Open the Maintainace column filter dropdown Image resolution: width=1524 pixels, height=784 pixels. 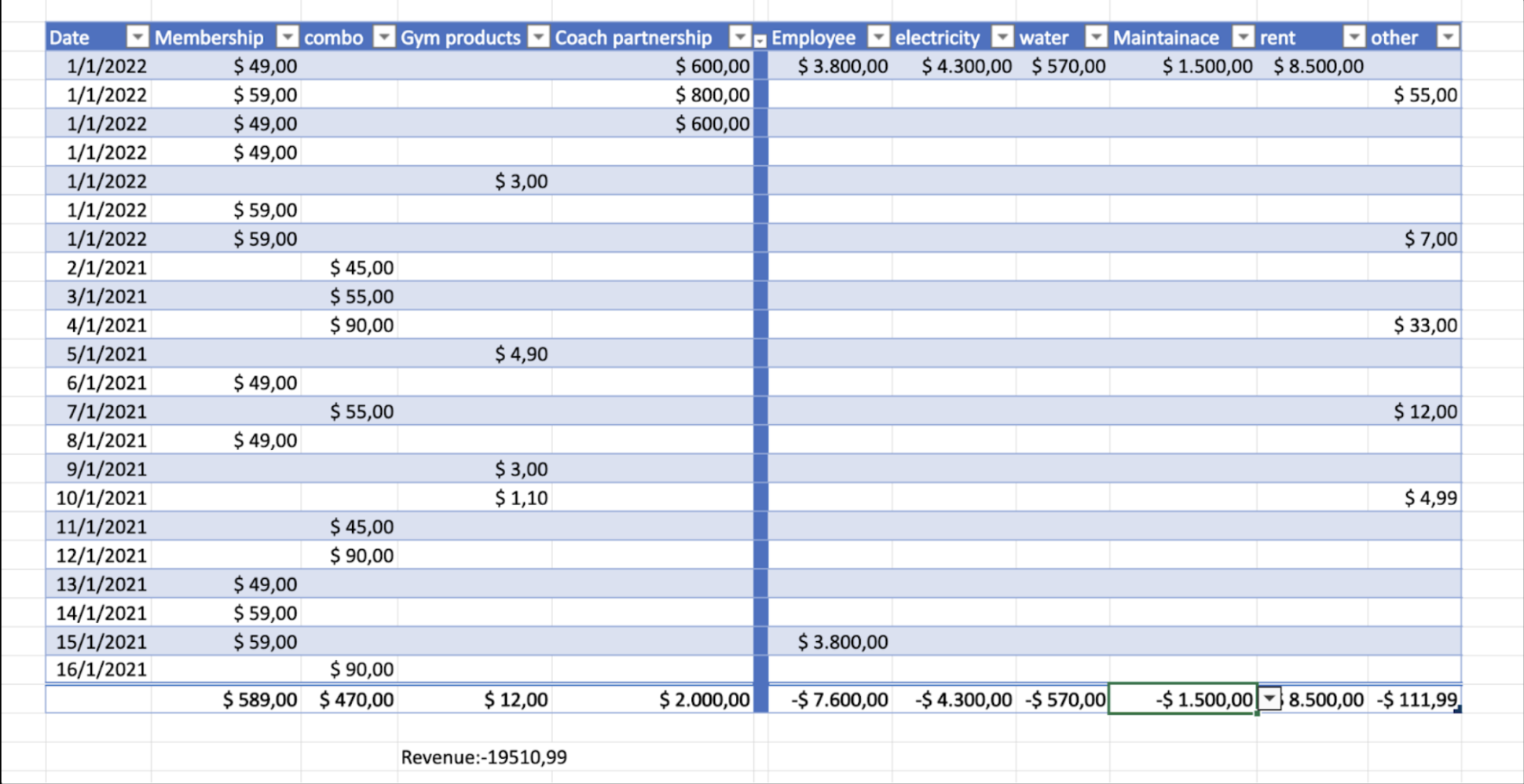click(1244, 37)
